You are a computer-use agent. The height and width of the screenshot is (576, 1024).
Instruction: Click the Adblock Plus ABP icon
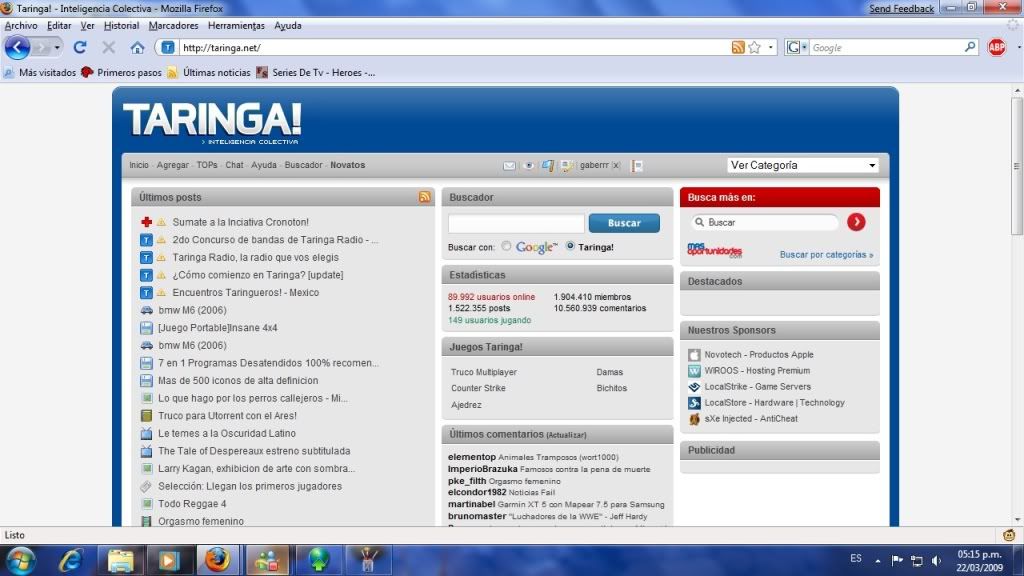click(997, 48)
